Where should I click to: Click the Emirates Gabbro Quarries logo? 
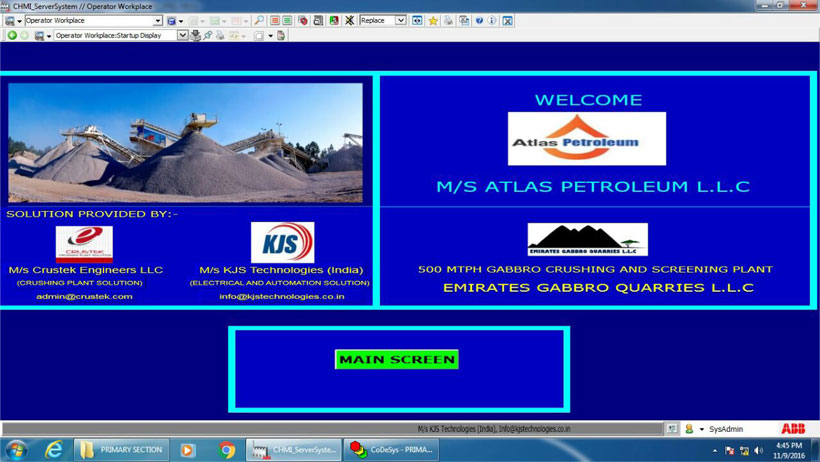point(588,240)
